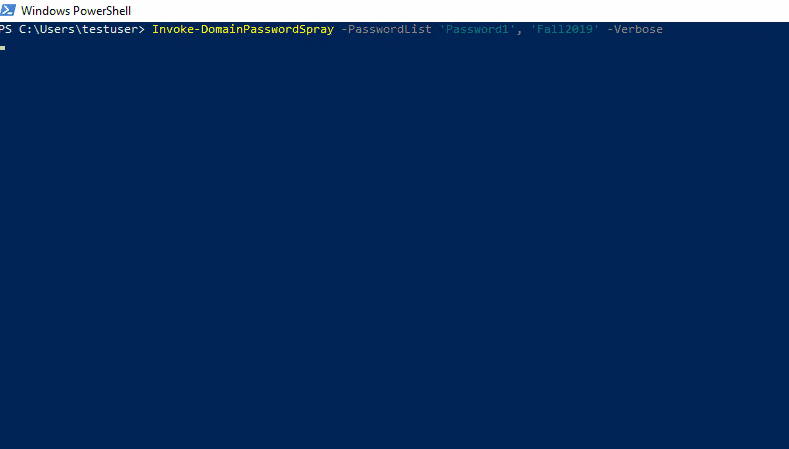Click the -PasswordList parameter
This screenshot has width=789, height=449.
(x=386, y=29)
